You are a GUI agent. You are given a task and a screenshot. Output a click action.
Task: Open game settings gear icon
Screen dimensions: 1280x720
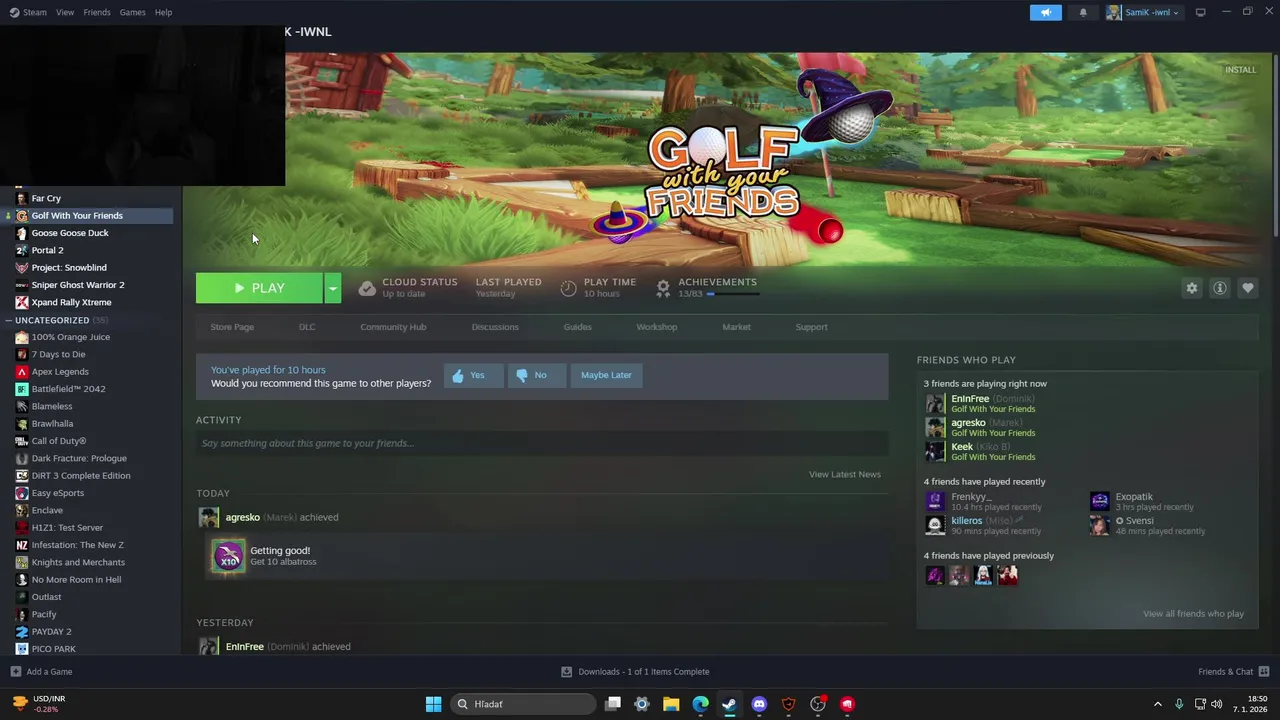coord(1191,288)
